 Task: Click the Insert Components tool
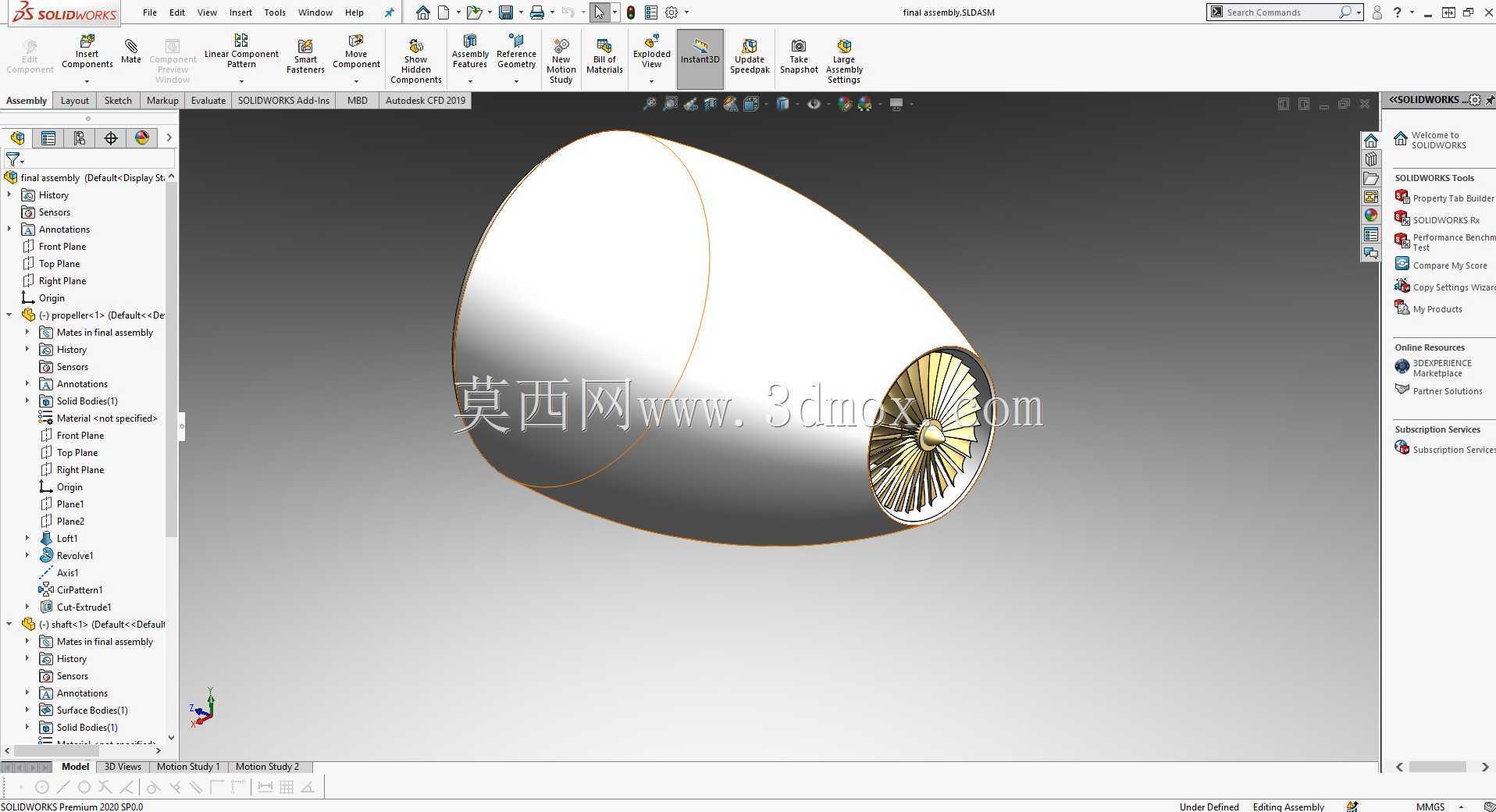pyautogui.click(x=87, y=52)
